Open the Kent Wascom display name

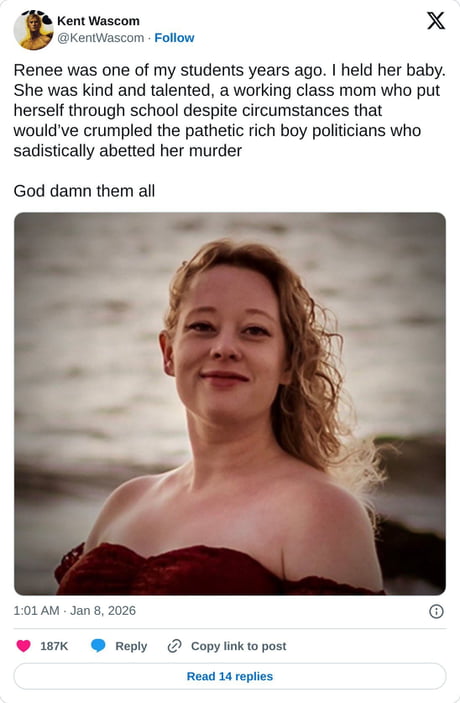pyautogui.click(x=98, y=21)
